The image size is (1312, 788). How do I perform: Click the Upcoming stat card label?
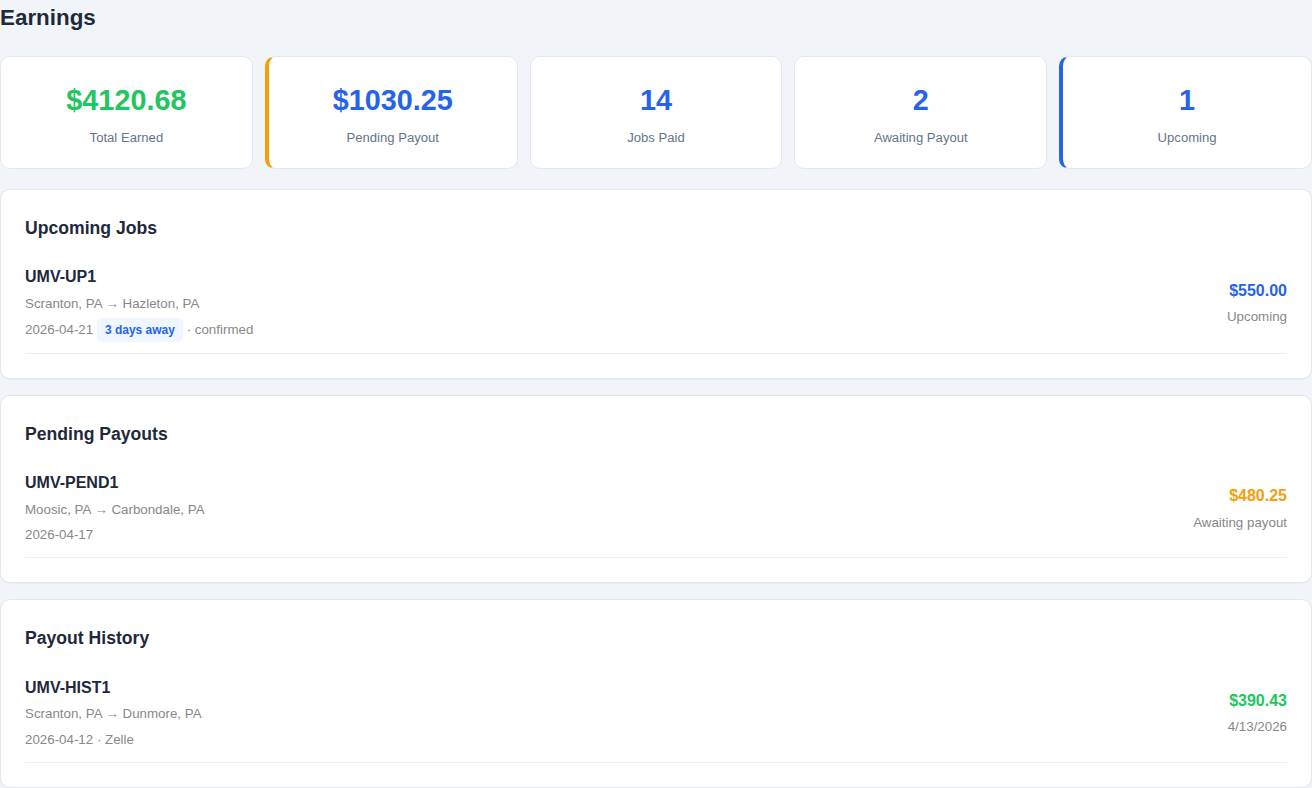pos(1187,138)
